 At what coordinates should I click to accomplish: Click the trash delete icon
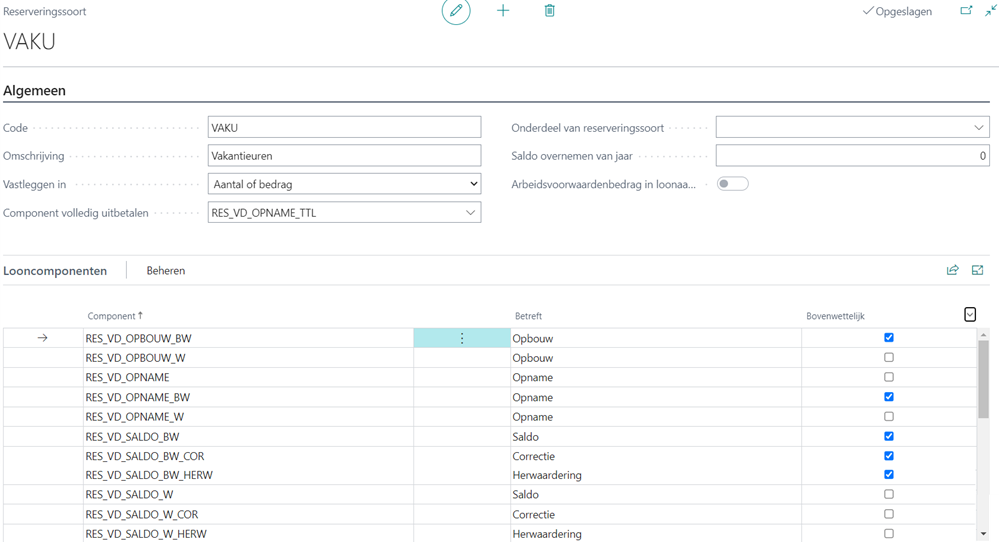(549, 11)
